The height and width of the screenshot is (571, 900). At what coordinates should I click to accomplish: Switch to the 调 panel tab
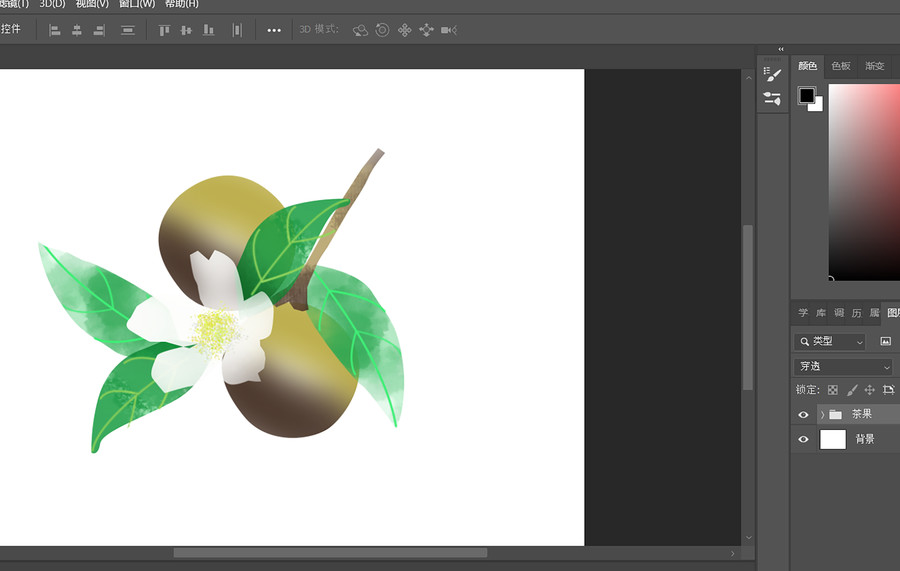(x=839, y=313)
